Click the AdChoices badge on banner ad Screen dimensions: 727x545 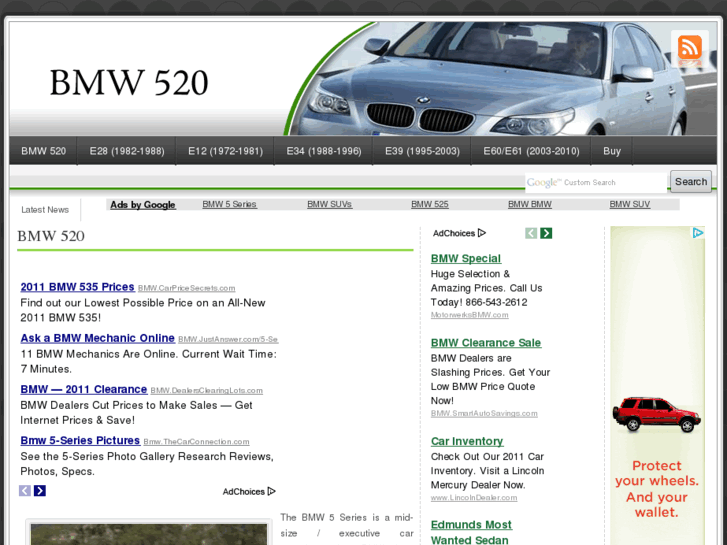[x=698, y=233]
